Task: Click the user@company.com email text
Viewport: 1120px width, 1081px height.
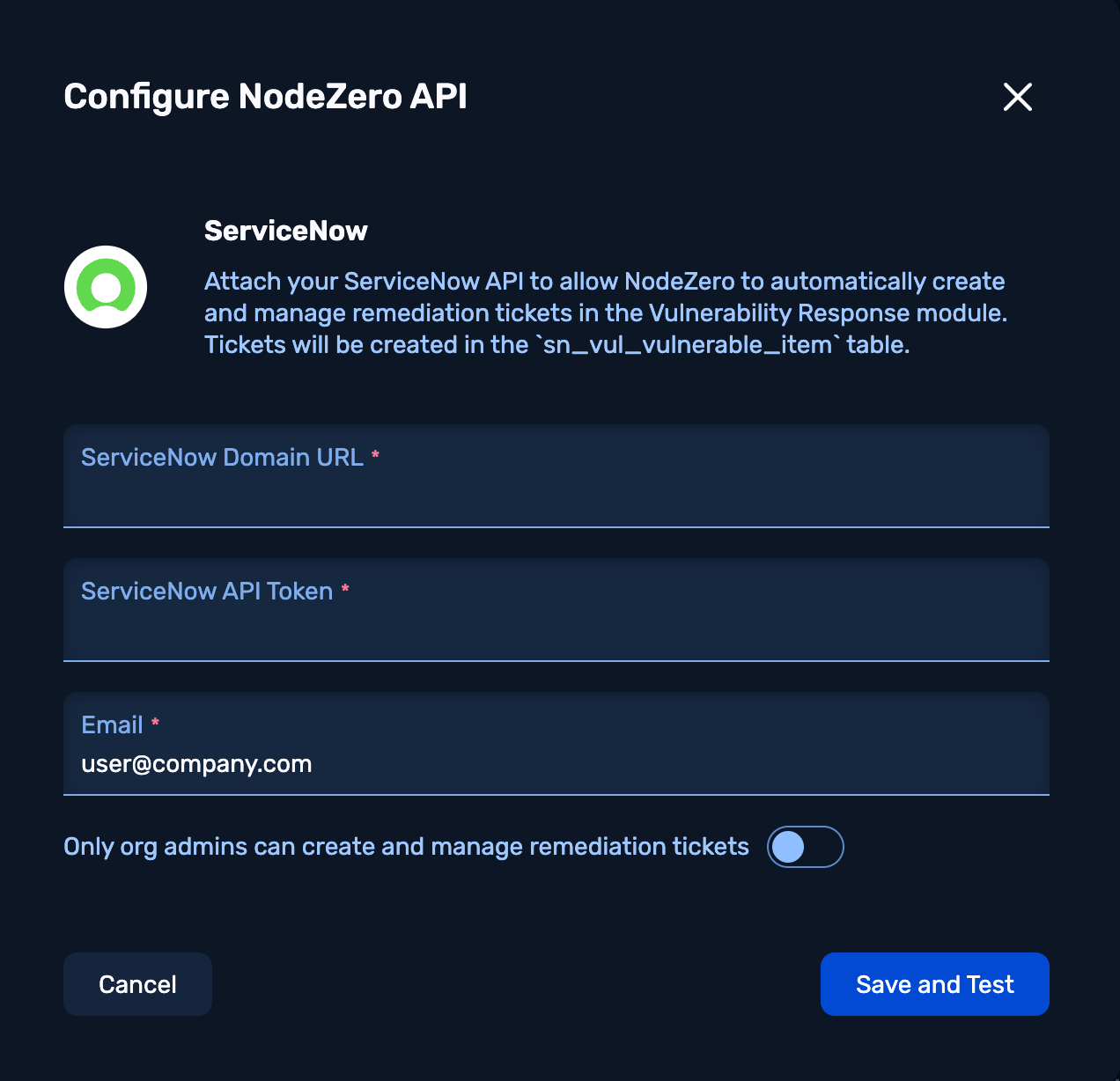Action: [x=196, y=763]
